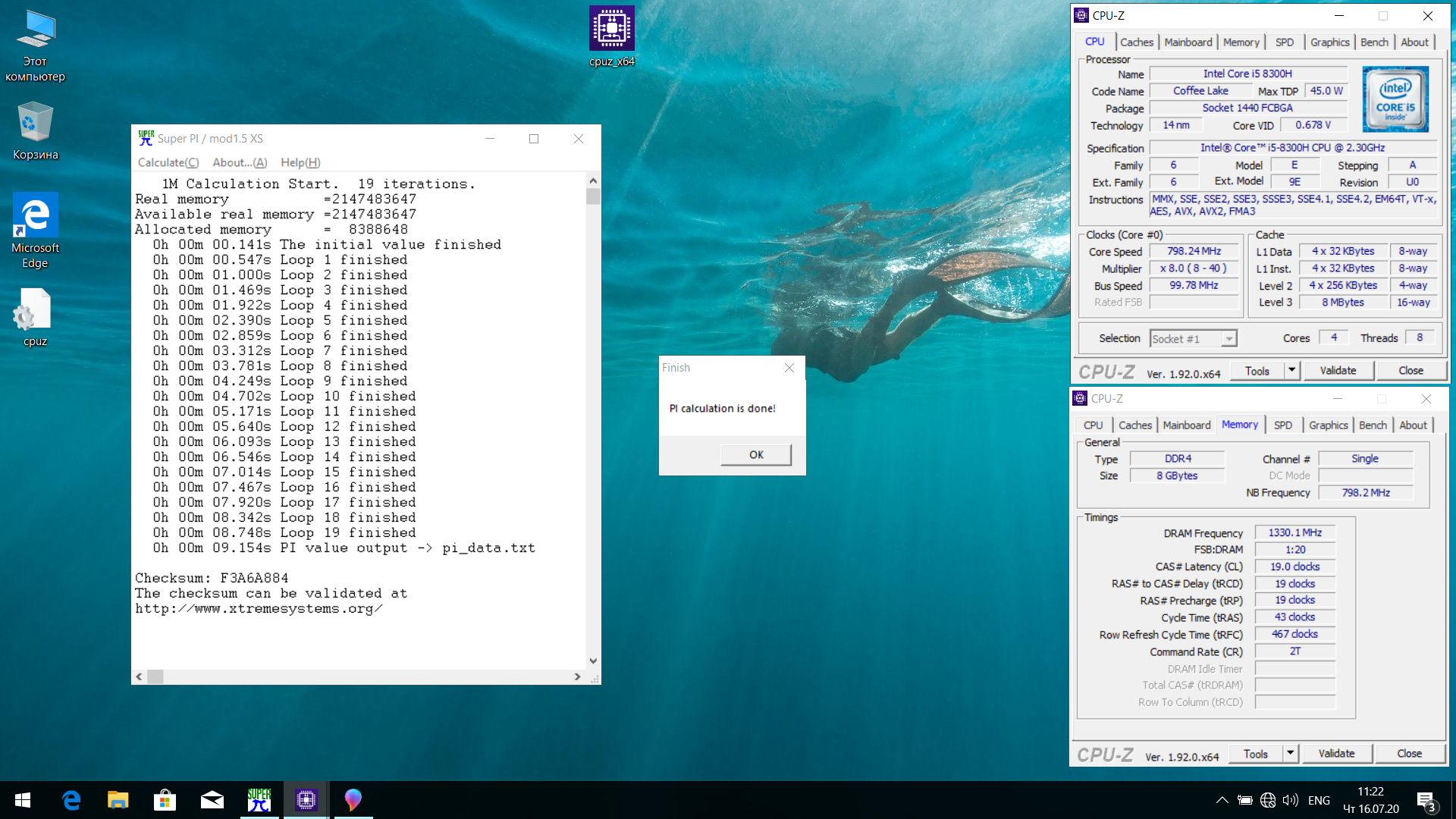Open the volume control in the tray
1456x819 pixels.
(1291, 800)
